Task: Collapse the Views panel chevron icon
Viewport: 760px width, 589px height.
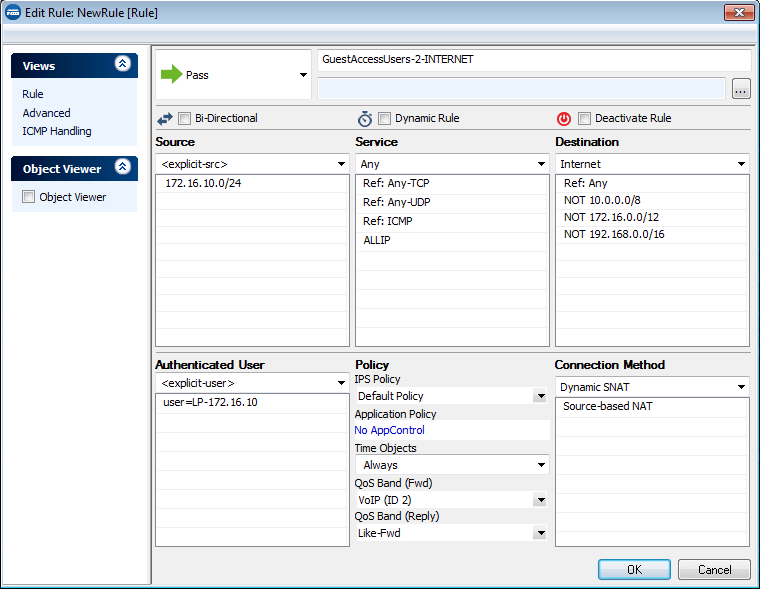Action: 122,64
